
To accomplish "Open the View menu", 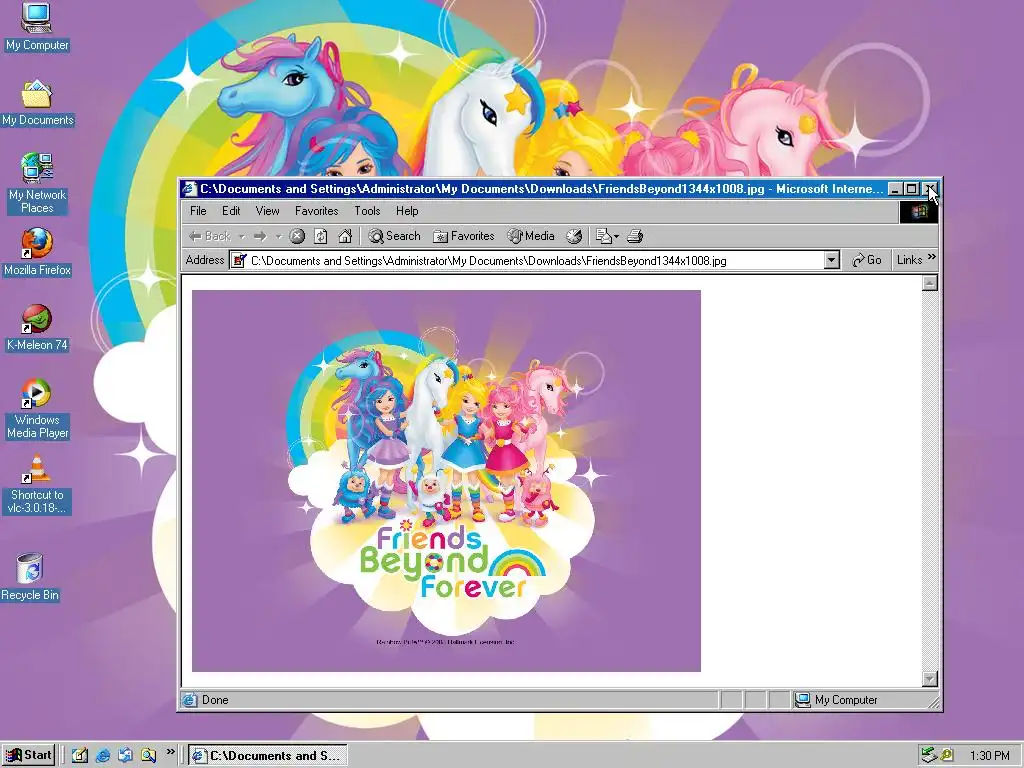I will (267, 211).
